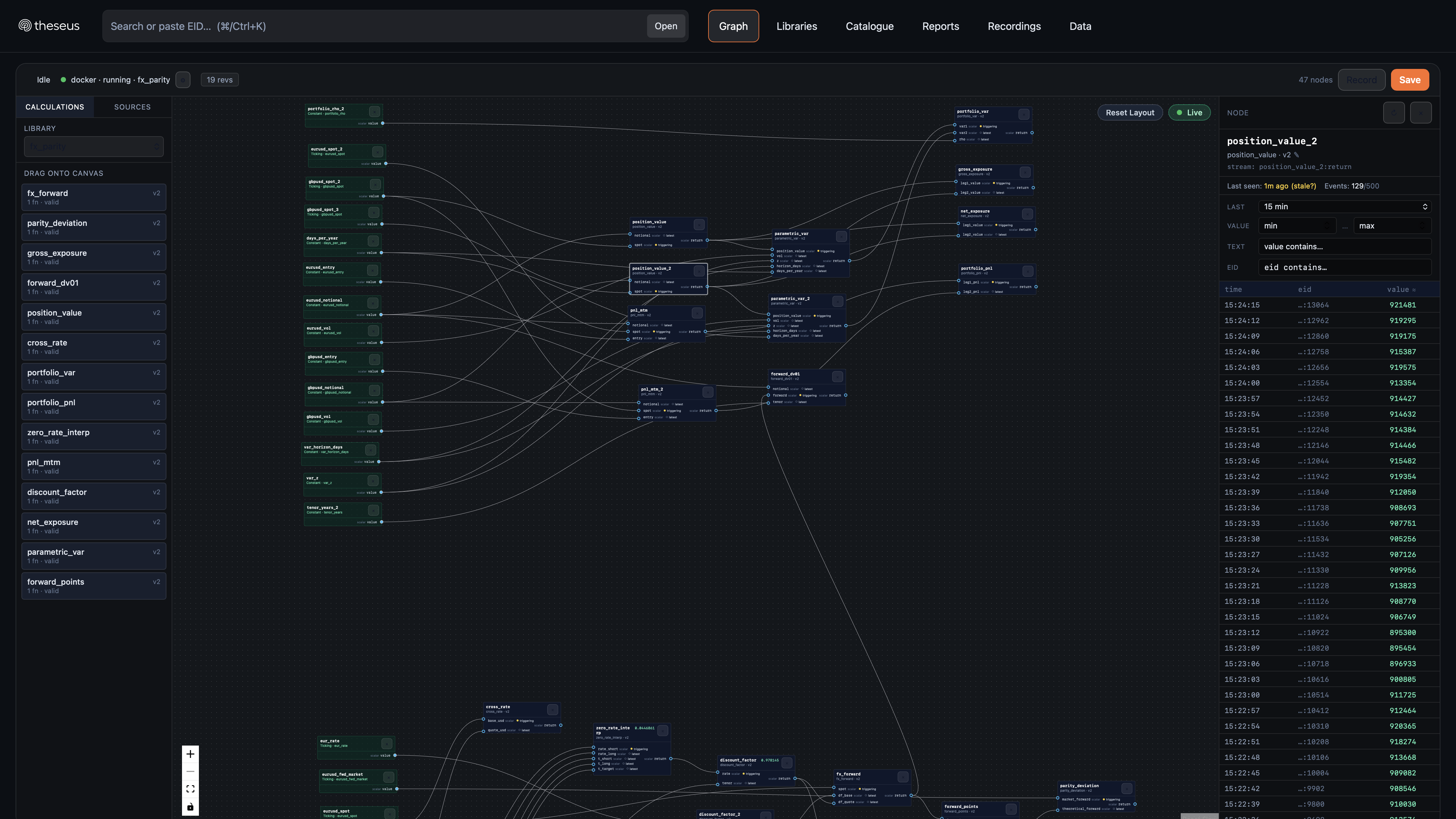Remove the var_z node
Image resolution: width=1456 pixels, height=819 pixels.
coord(373,480)
